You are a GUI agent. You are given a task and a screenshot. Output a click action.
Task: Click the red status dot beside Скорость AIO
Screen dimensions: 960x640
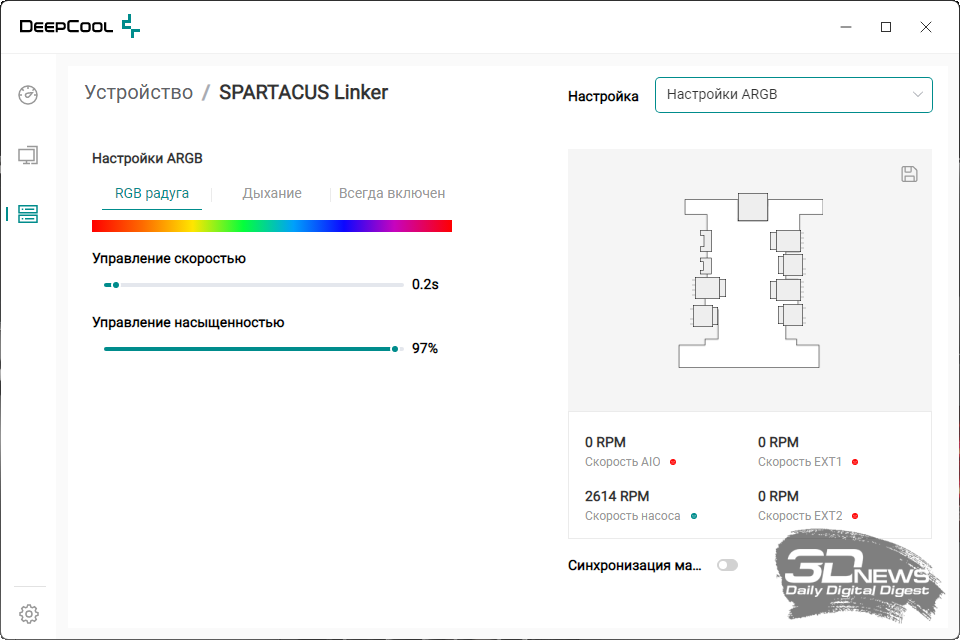pos(673,462)
